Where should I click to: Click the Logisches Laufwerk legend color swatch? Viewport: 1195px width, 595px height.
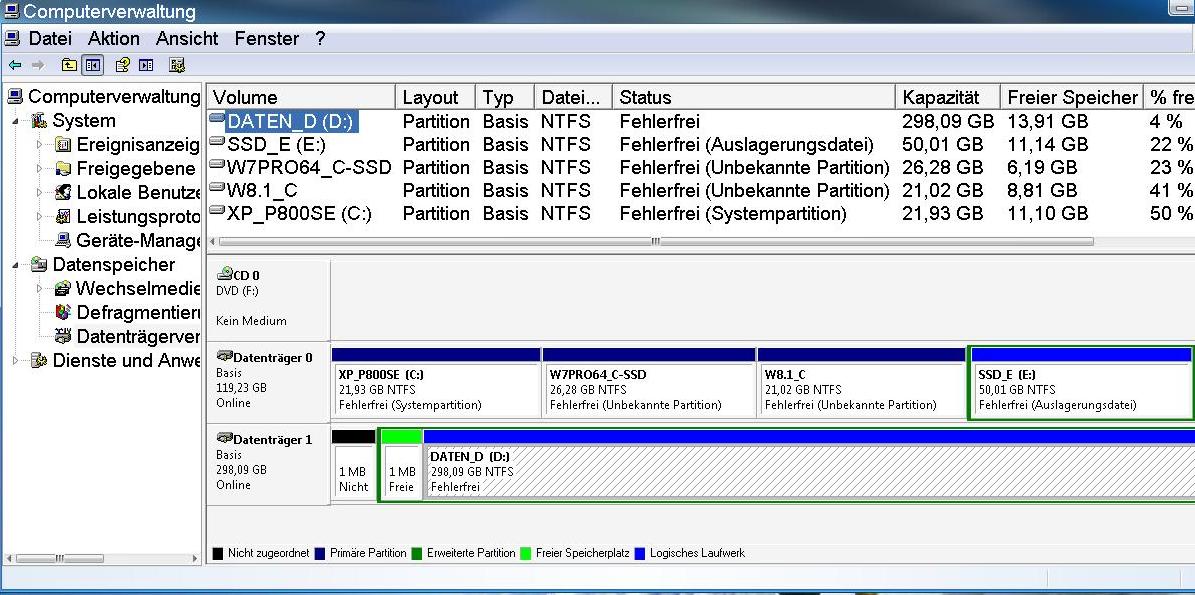(640, 553)
